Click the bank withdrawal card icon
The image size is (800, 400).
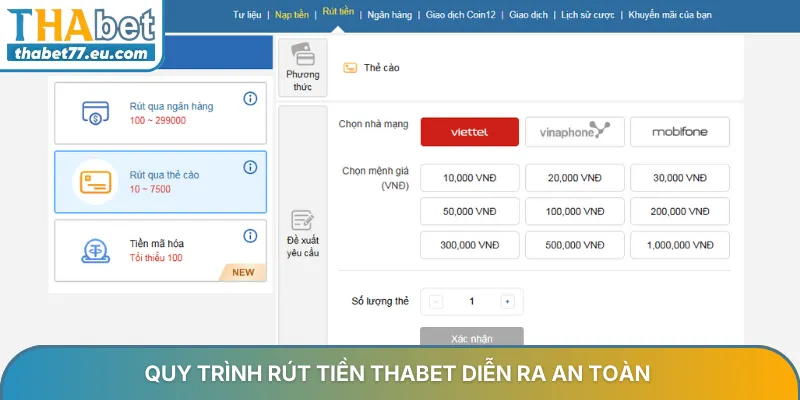[95, 113]
